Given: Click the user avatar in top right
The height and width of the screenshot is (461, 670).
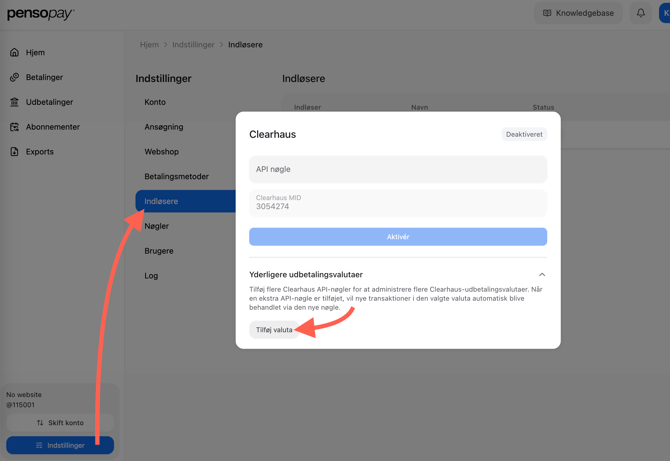Looking at the screenshot, I should 664,13.
